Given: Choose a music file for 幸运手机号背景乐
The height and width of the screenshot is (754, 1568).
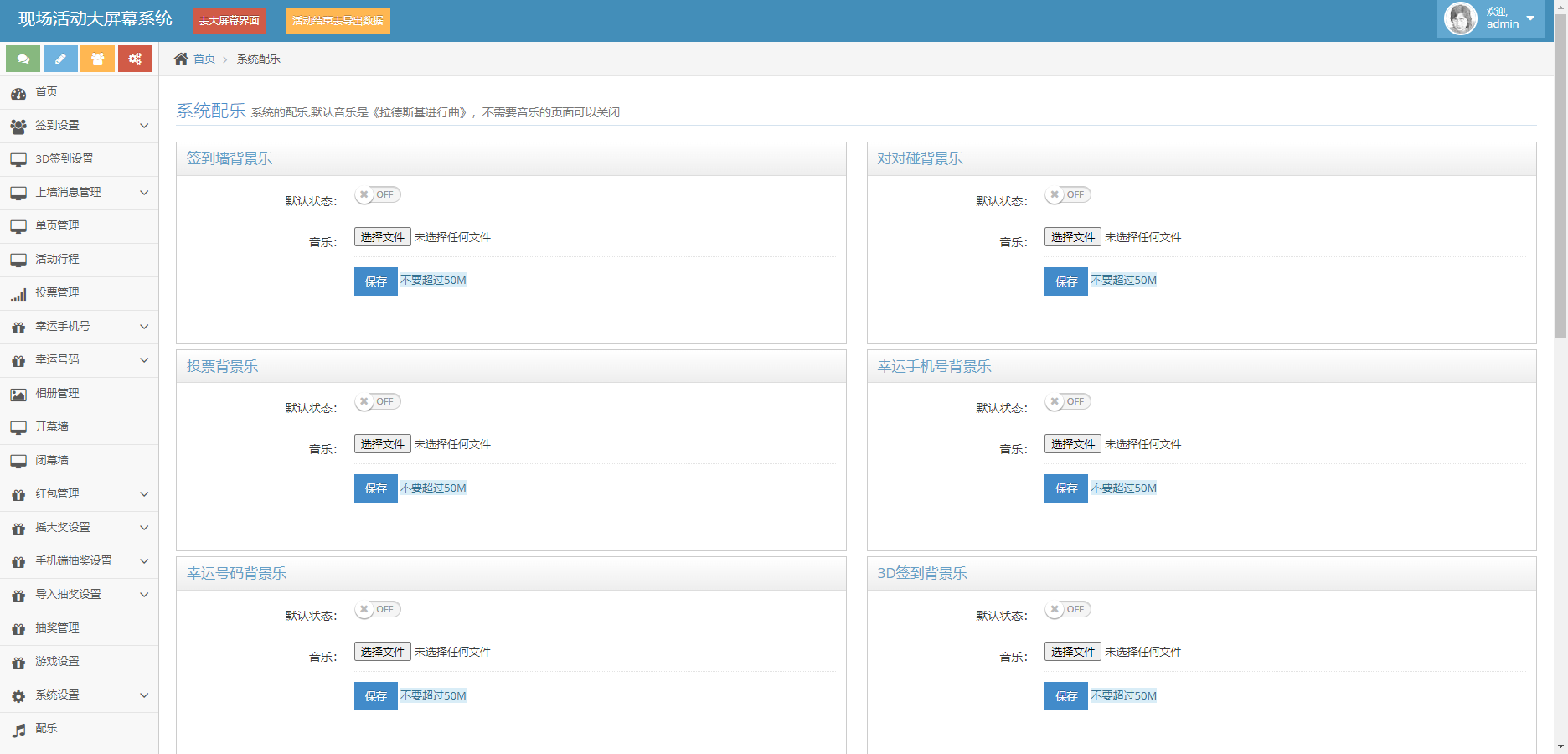Looking at the screenshot, I should (x=1072, y=444).
